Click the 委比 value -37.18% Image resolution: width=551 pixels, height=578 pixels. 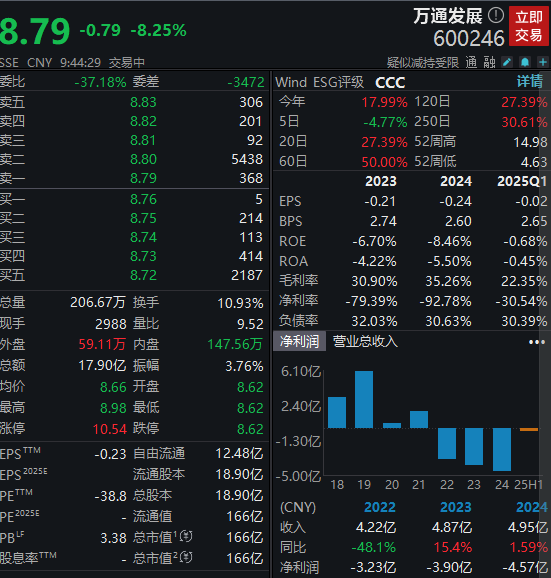click(100, 82)
